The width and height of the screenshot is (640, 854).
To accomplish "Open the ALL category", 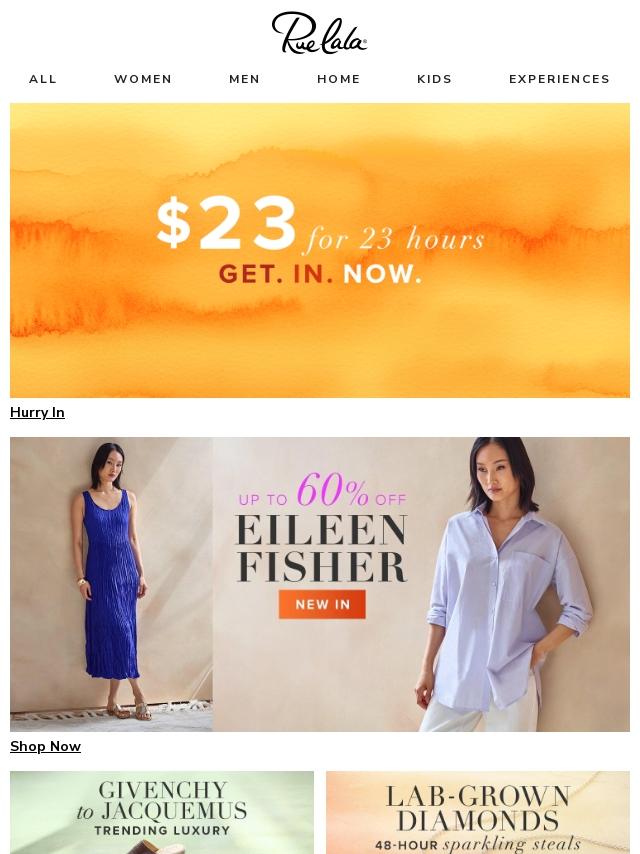I will point(43,79).
